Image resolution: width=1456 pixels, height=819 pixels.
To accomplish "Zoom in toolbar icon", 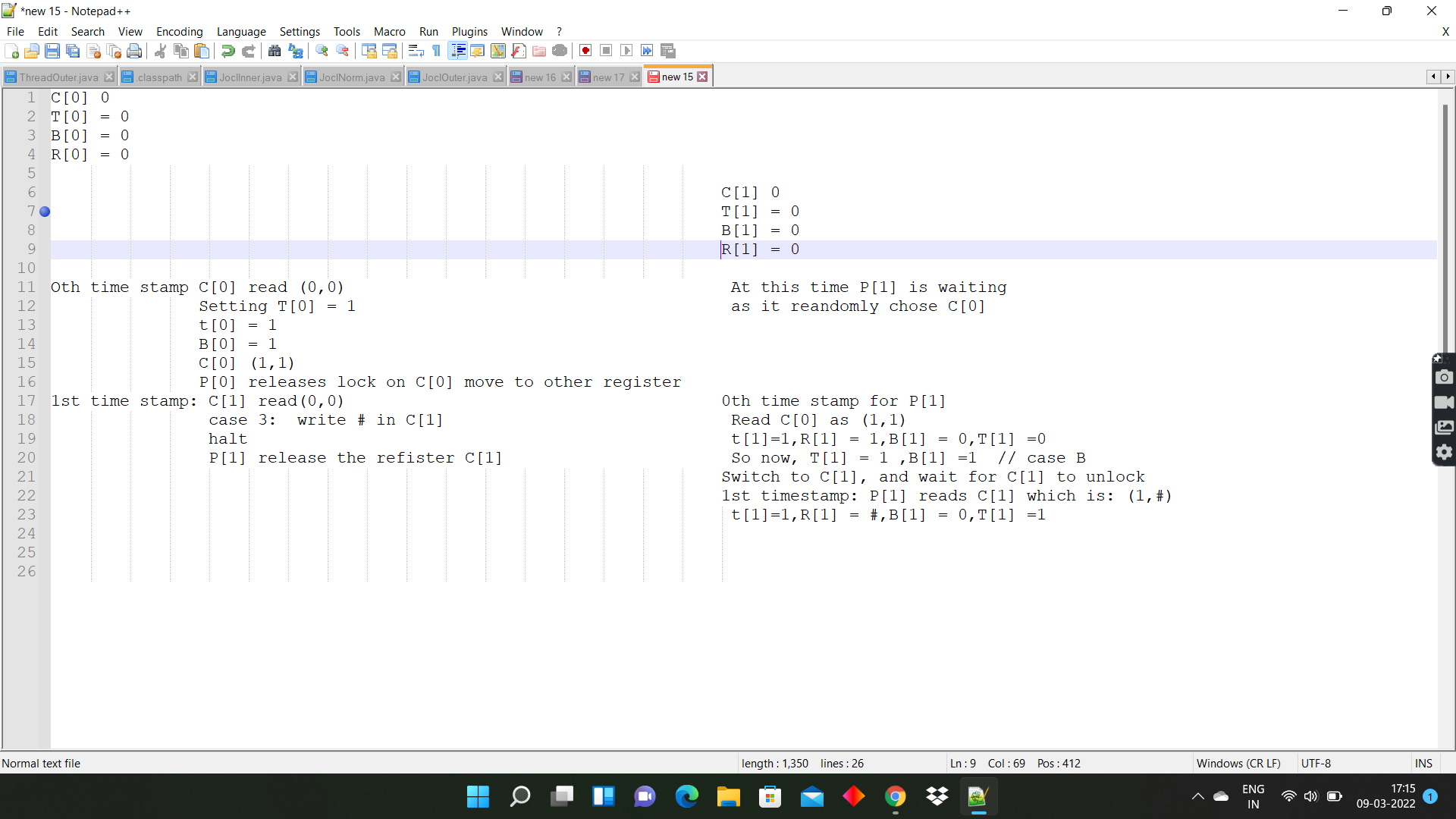I will (322, 51).
